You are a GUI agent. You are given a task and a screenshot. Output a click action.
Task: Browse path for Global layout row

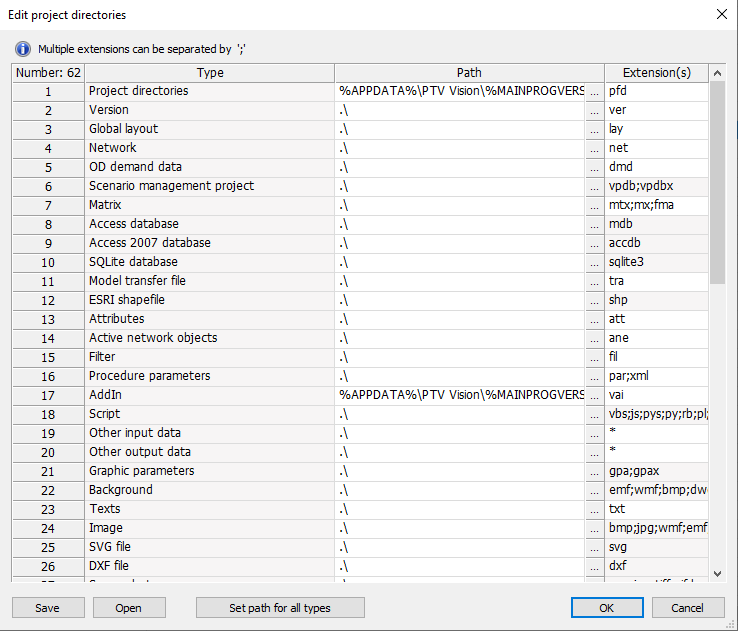tap(594, 129)
